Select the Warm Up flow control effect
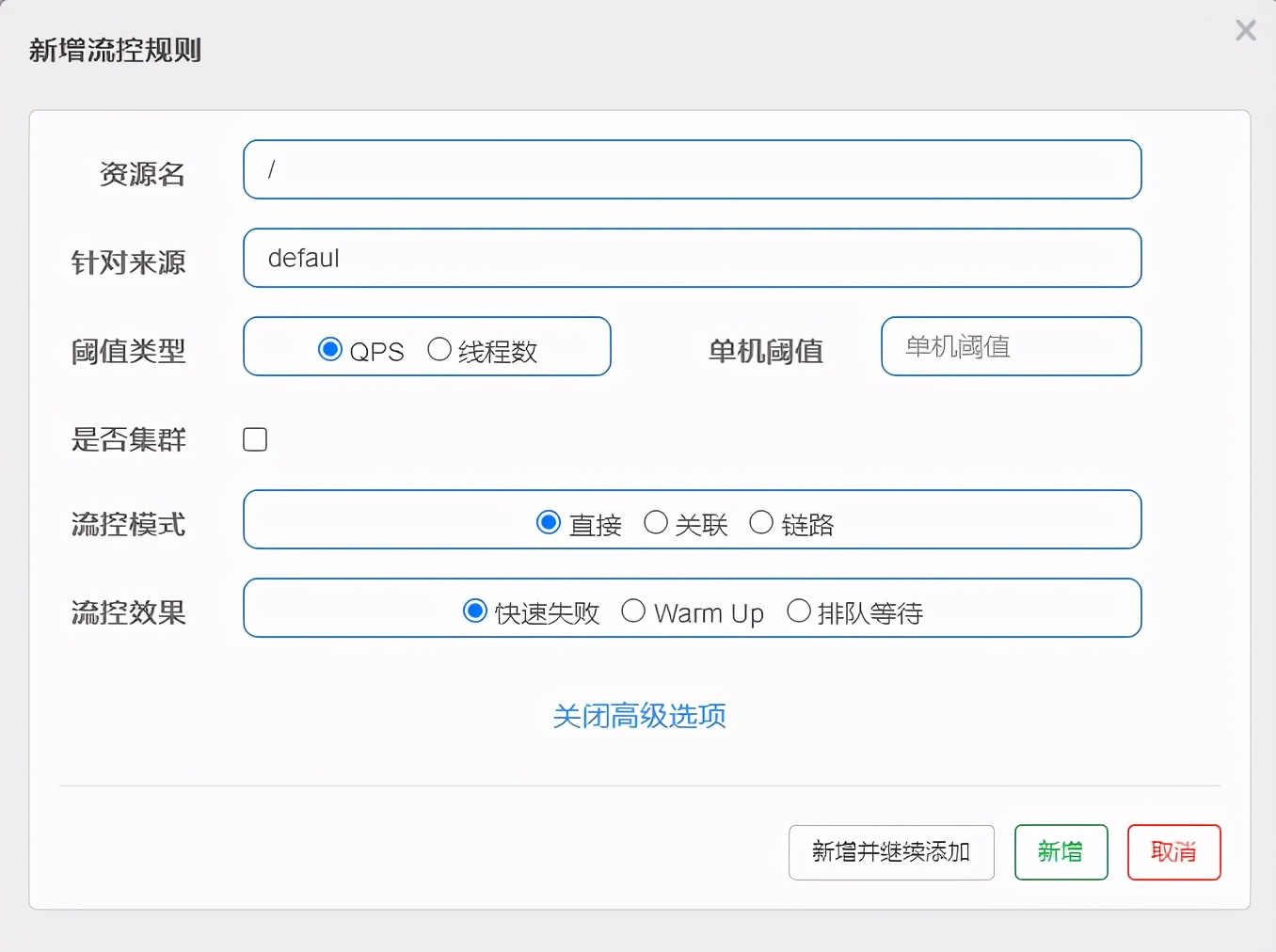The image size is (1276, 952). tap(634, 611)
